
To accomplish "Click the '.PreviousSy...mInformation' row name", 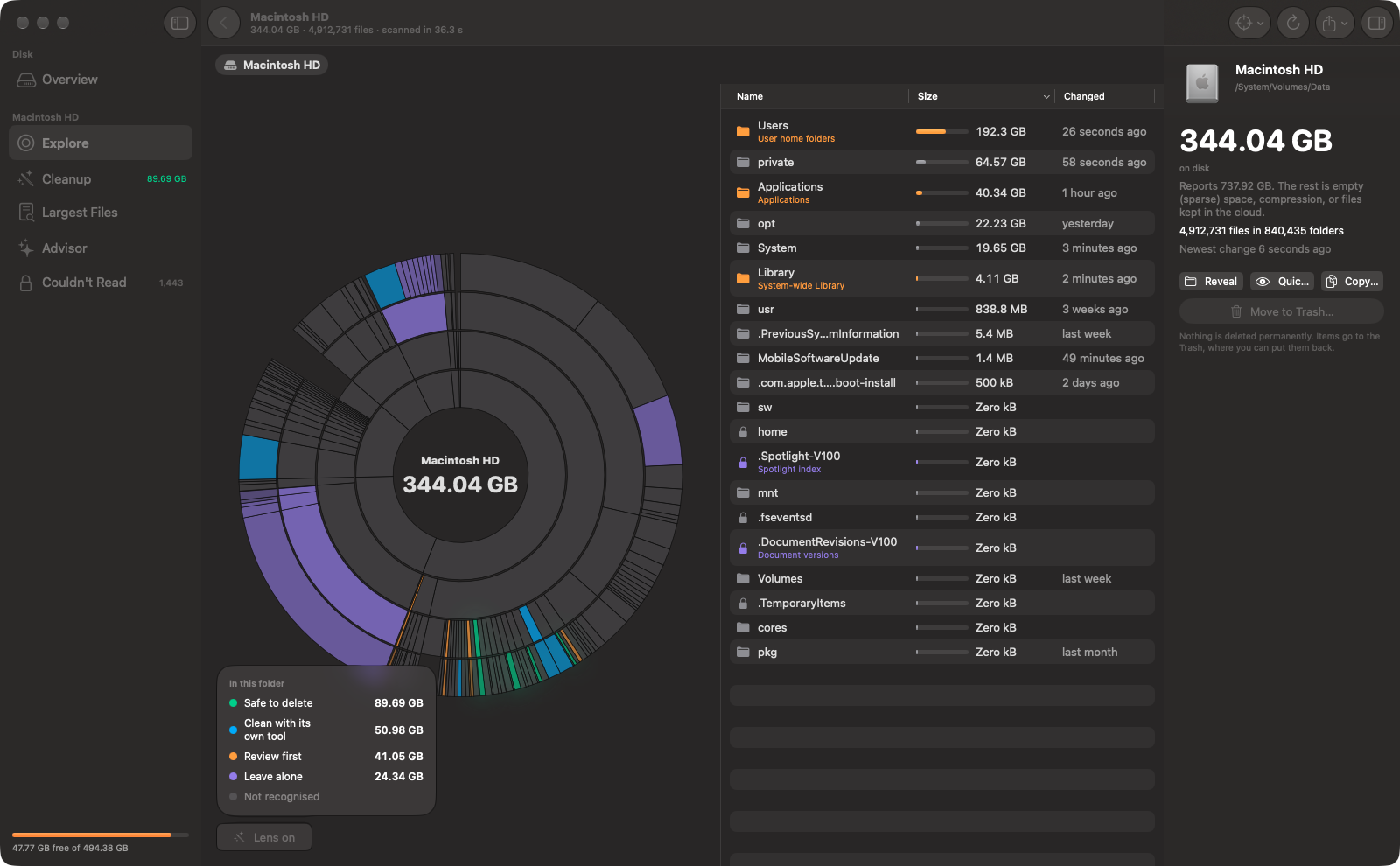I will click(828, 333).
